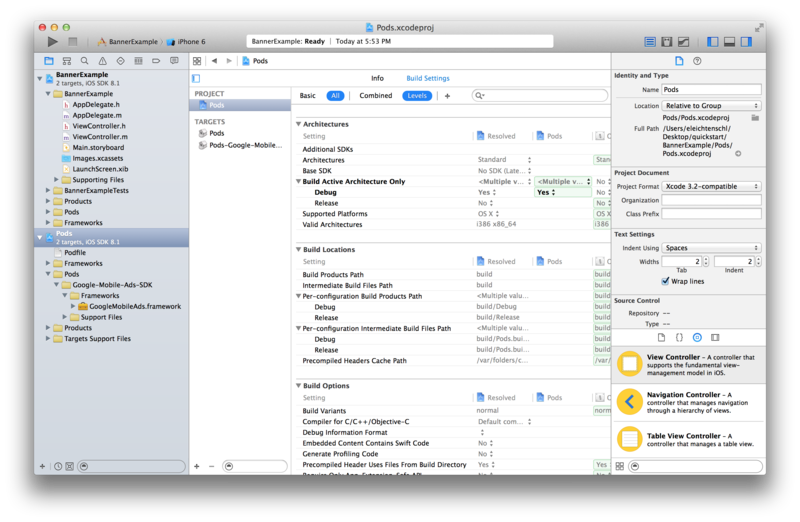The width and height of the screenshot is (800, 522).
Task: Open the search navigator magnifier icon
Action: tap(85, 61)
